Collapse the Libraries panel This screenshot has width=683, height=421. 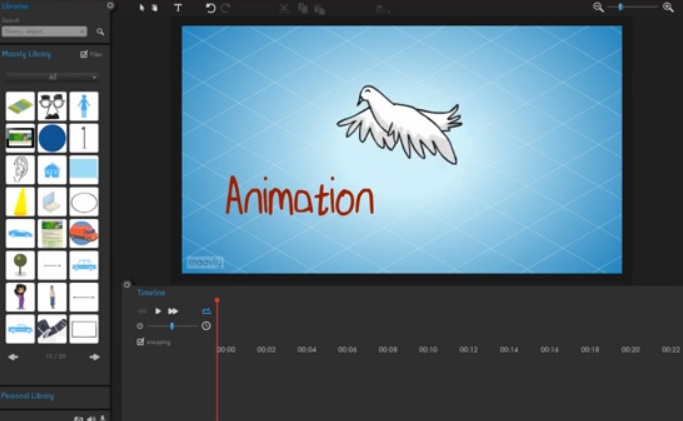(x=110, y=6)
